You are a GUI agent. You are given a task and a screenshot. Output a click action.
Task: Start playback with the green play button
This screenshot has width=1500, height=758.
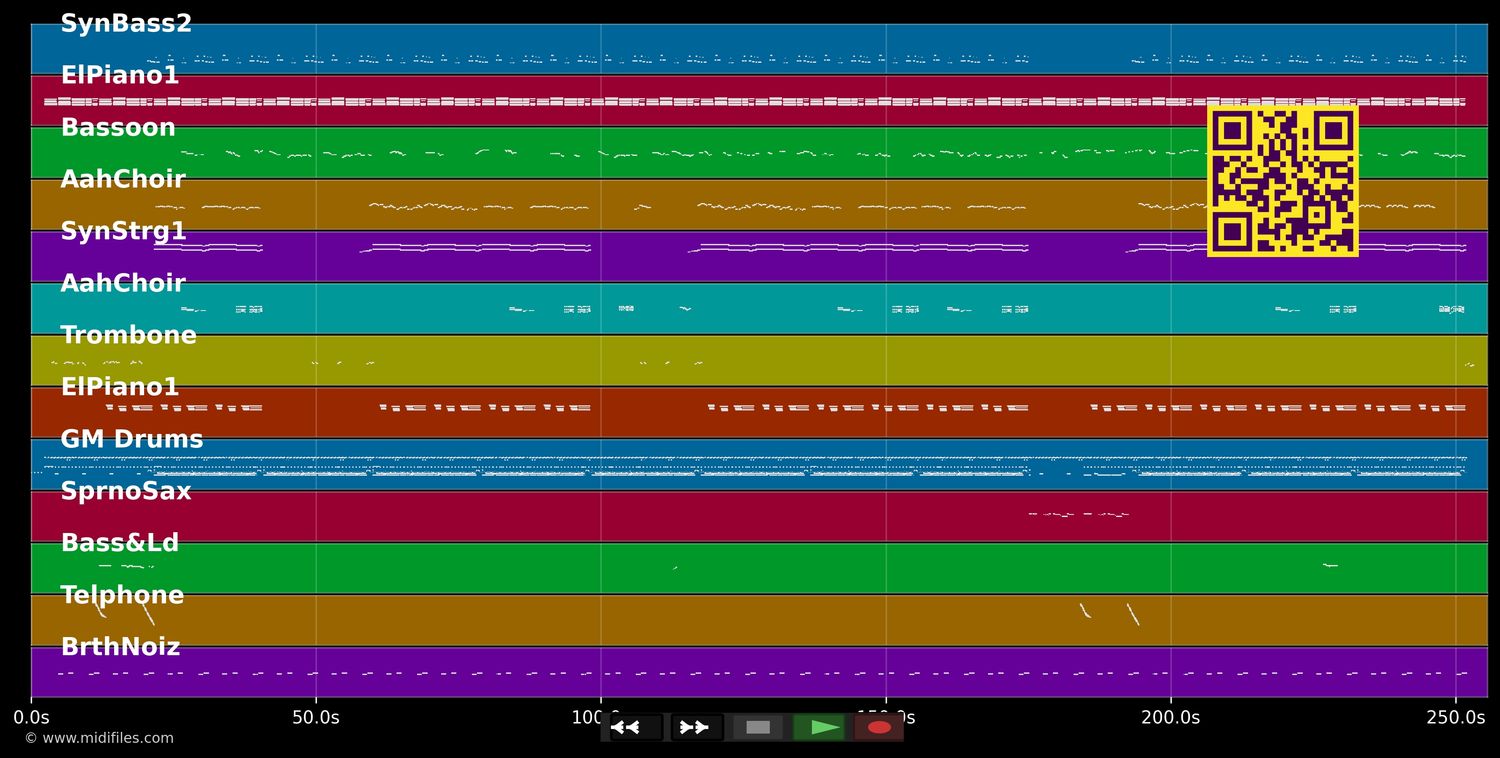819,727
